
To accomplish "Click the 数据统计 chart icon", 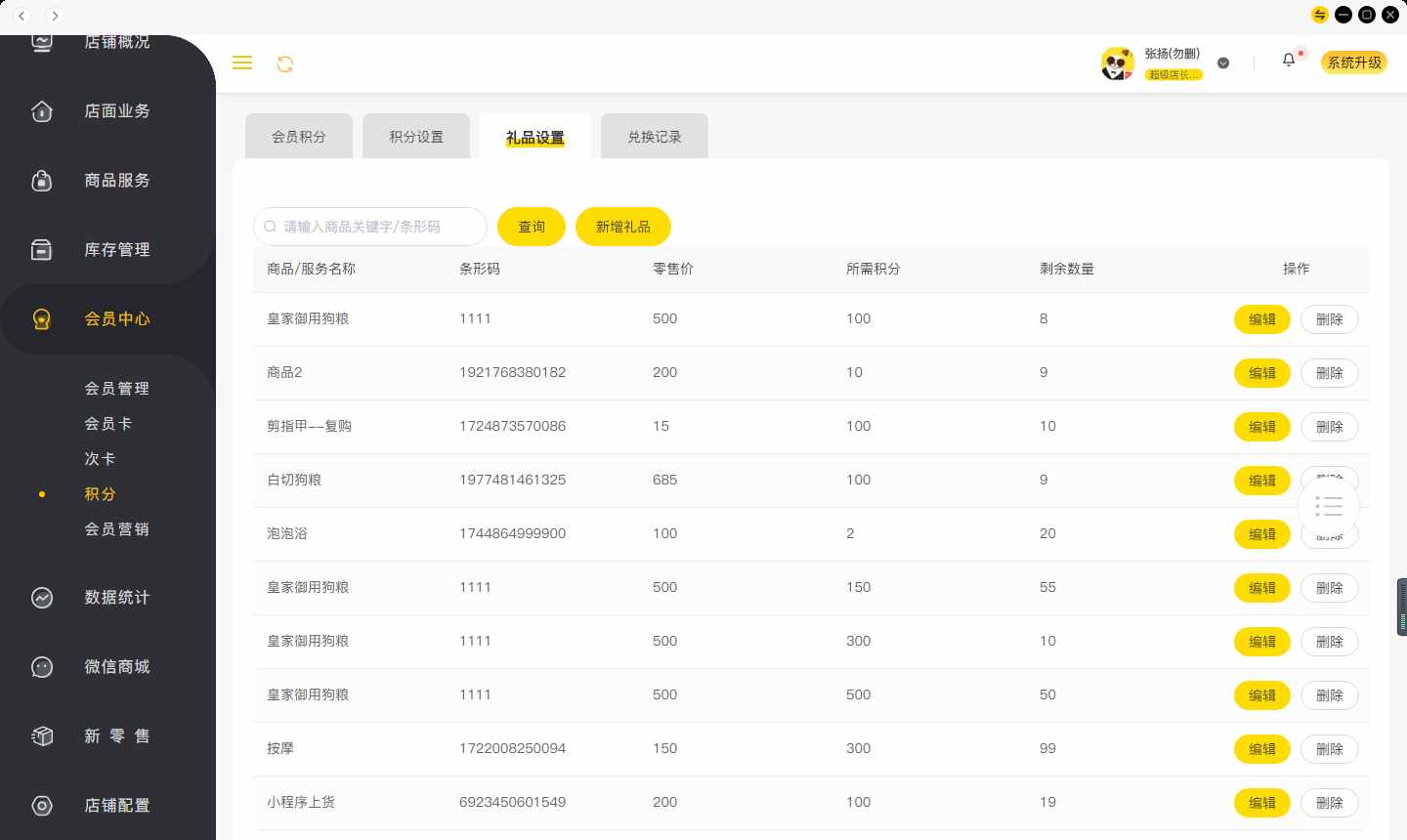I will [x=42, y=598].
